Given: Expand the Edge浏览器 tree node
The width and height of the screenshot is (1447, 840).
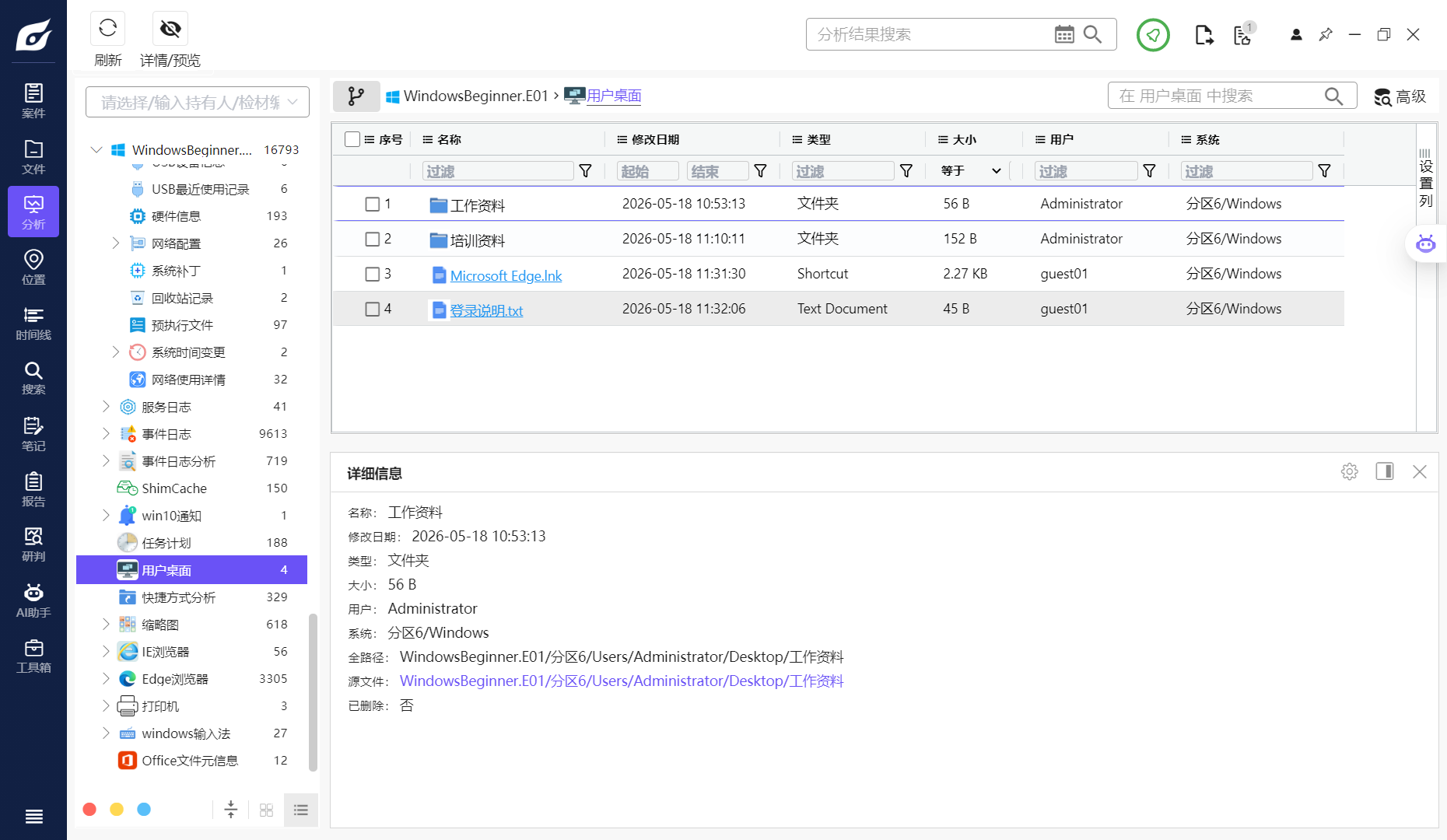Looking at the screenshot, I should click(x=106, y=678).
